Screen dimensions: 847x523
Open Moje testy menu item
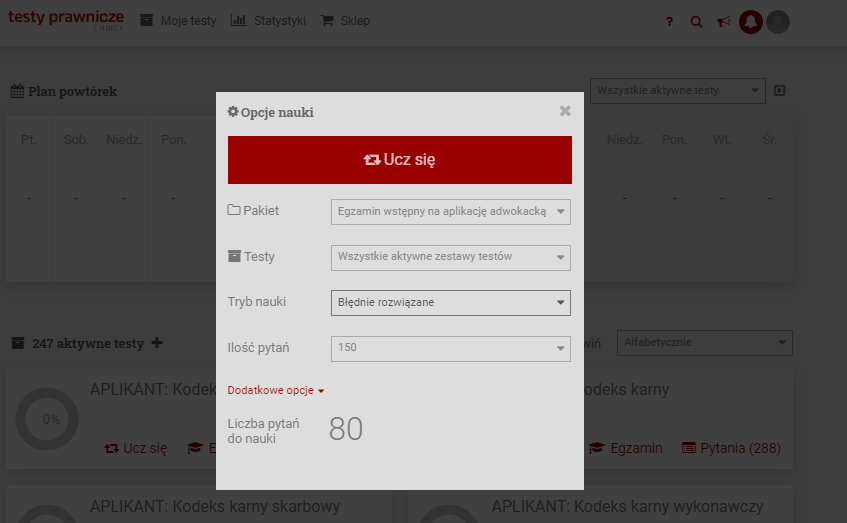point(178,21)
